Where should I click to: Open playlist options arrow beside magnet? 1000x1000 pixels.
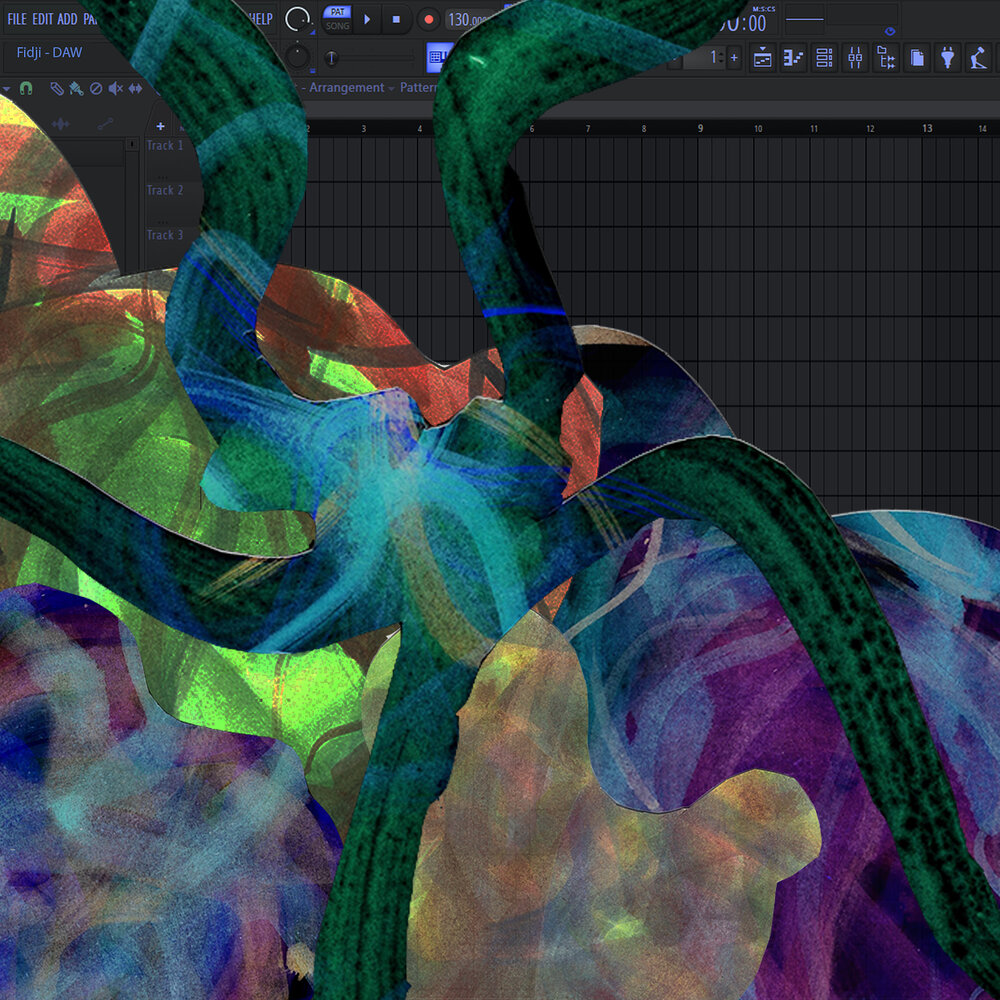(x=8, y=88)
